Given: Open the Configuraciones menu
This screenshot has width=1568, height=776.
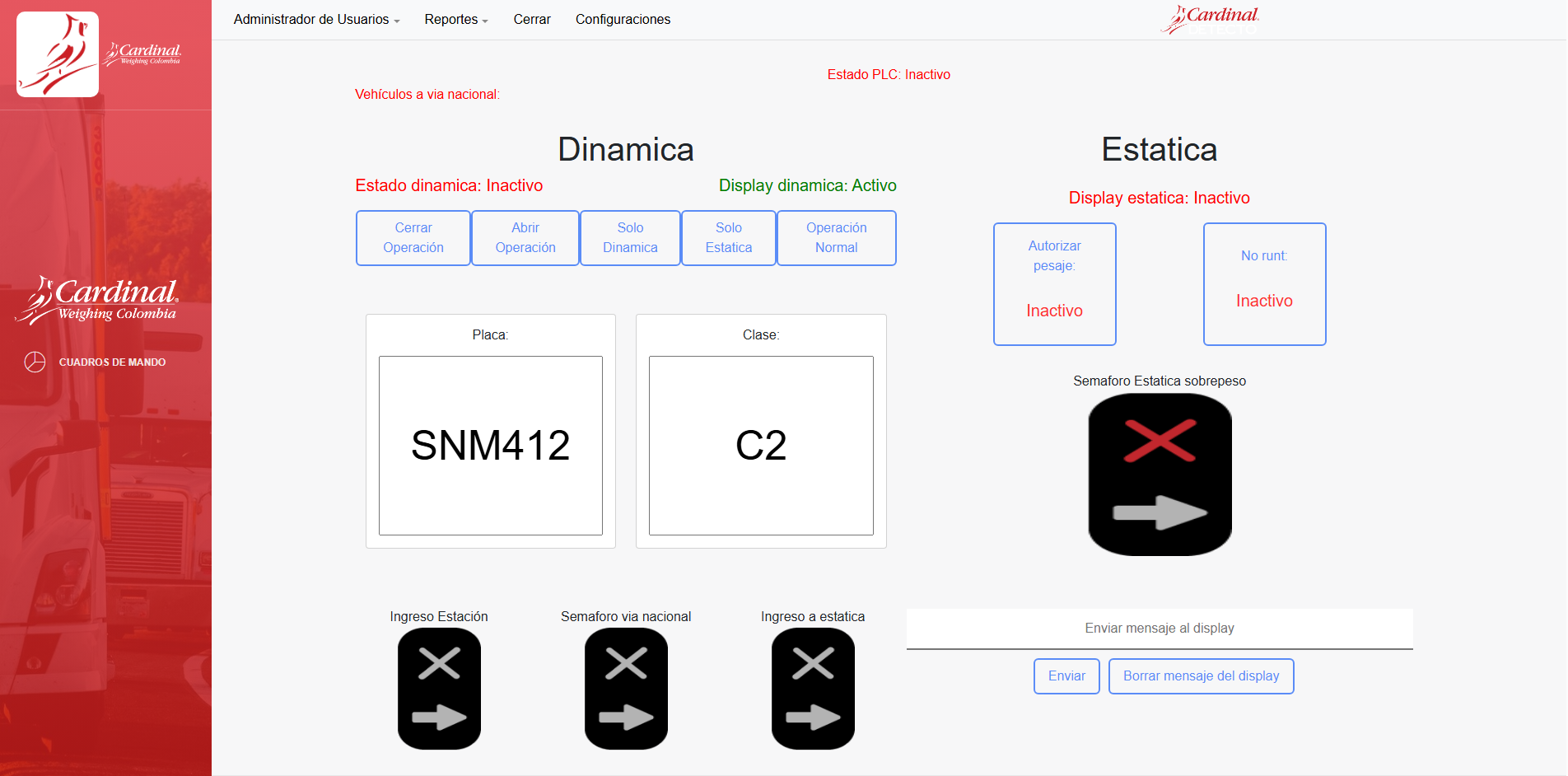Looking at the screenshot, I should [623, 20].
